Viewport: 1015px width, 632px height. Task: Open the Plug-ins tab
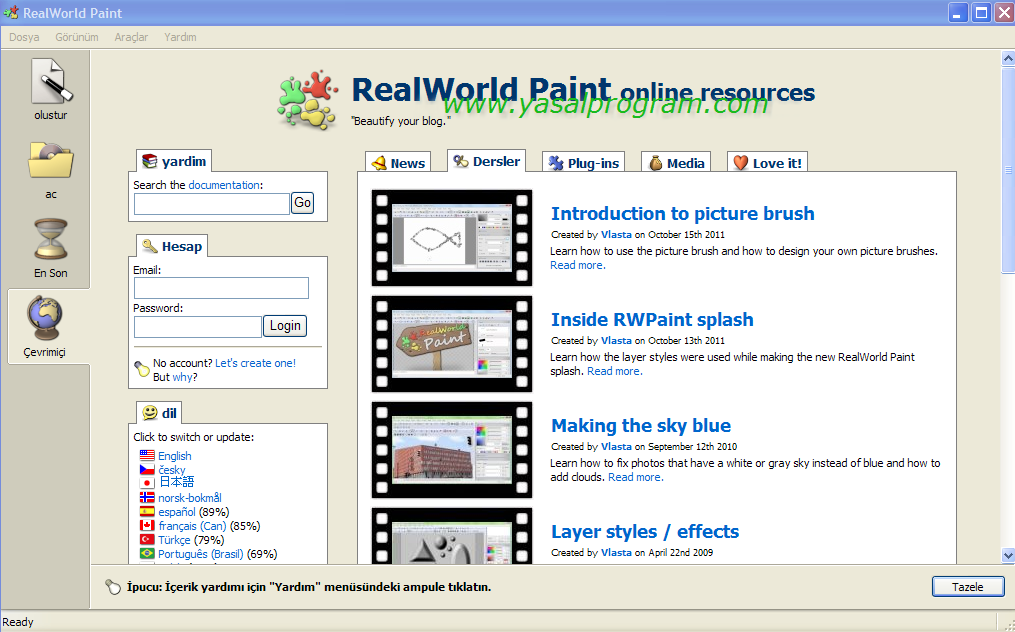(582, 163)
